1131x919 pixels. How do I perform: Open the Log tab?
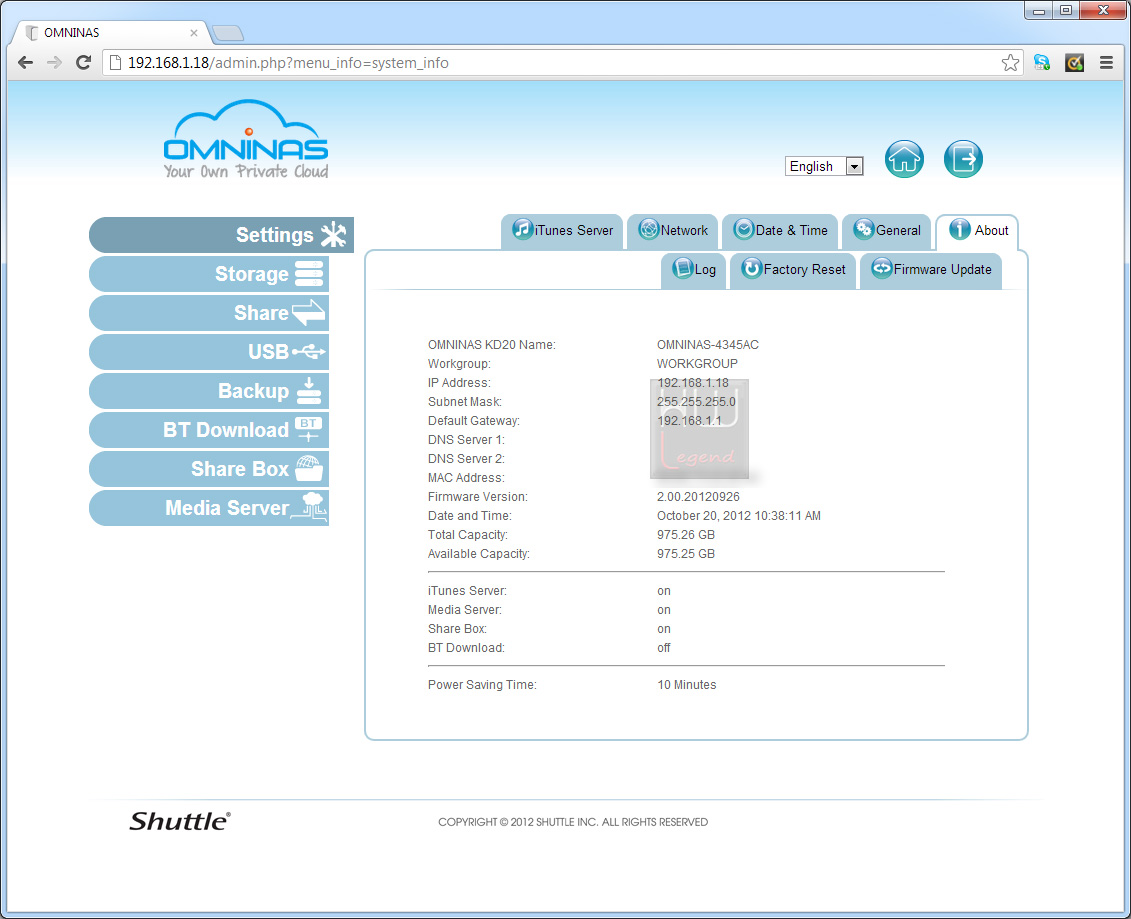[x=693, y=270]
